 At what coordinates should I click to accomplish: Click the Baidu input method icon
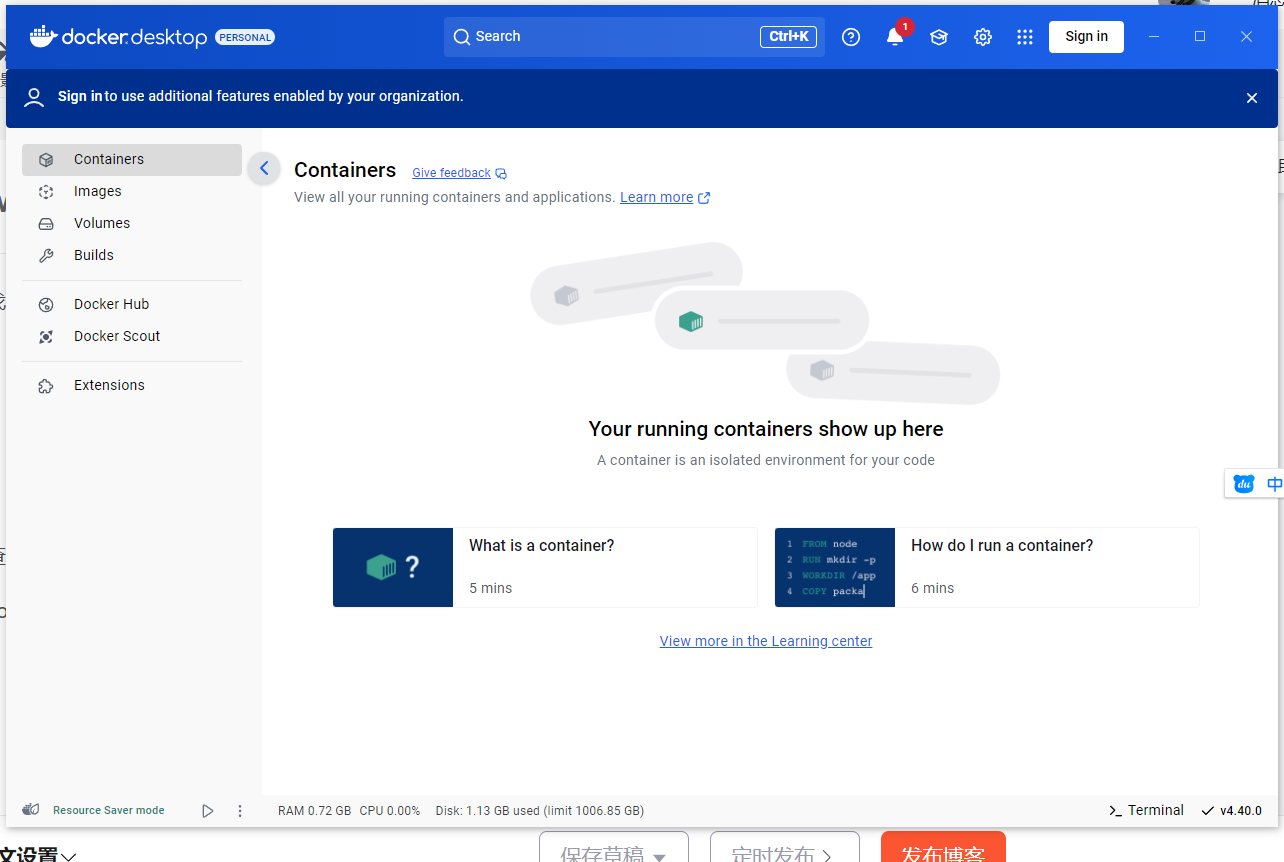pos(1244,484)
